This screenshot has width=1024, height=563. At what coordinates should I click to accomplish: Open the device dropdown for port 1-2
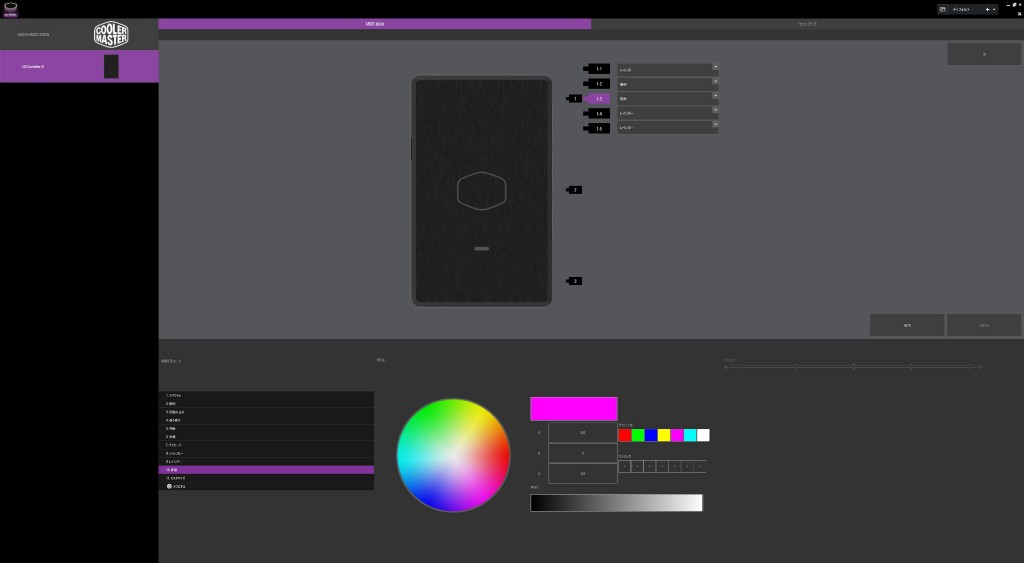point(667,84)
